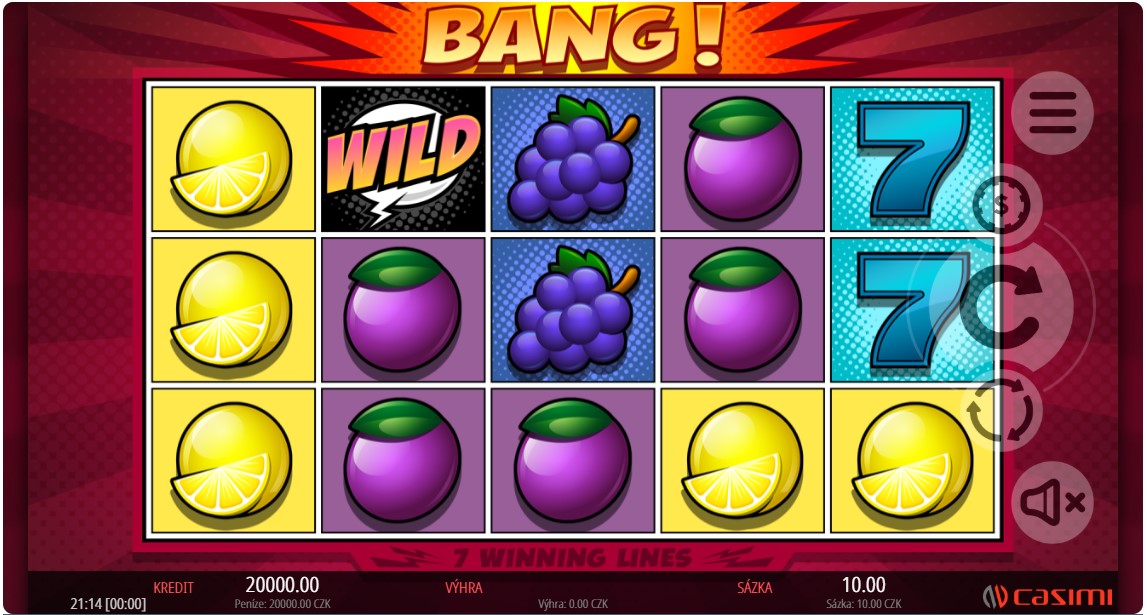Click the plum in bottom row third reel

tap(573, 461)
